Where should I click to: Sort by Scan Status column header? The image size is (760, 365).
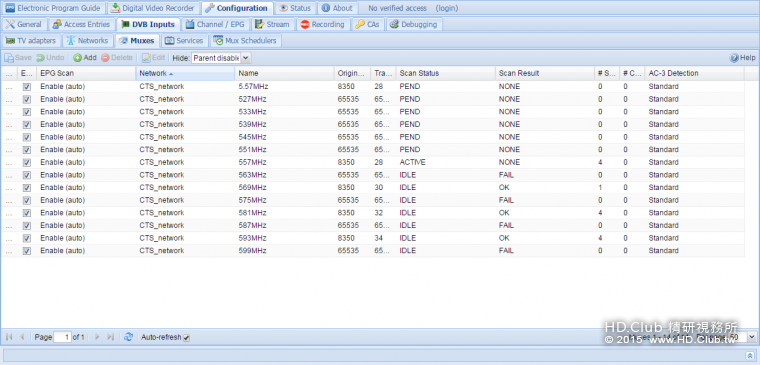445,73
